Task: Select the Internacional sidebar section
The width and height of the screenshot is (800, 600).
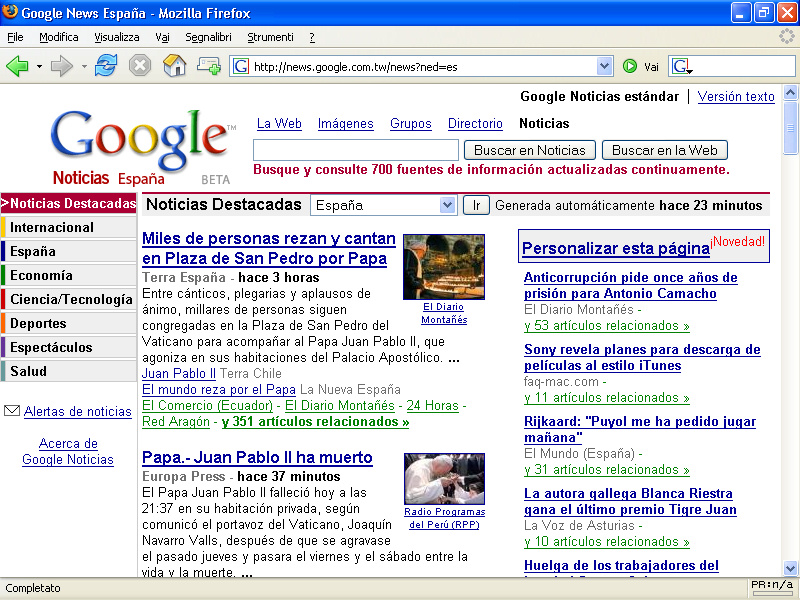Action: tap(68, 227)
